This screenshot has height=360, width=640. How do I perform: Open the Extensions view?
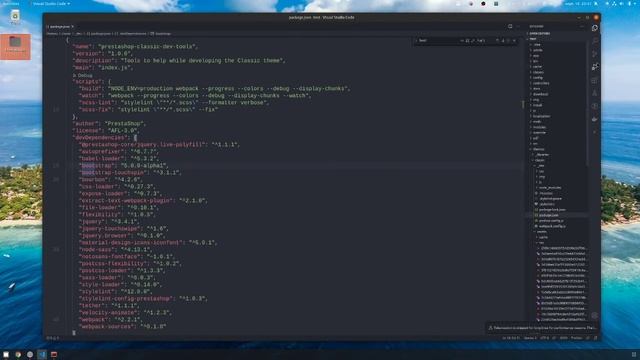coord(595,80)
